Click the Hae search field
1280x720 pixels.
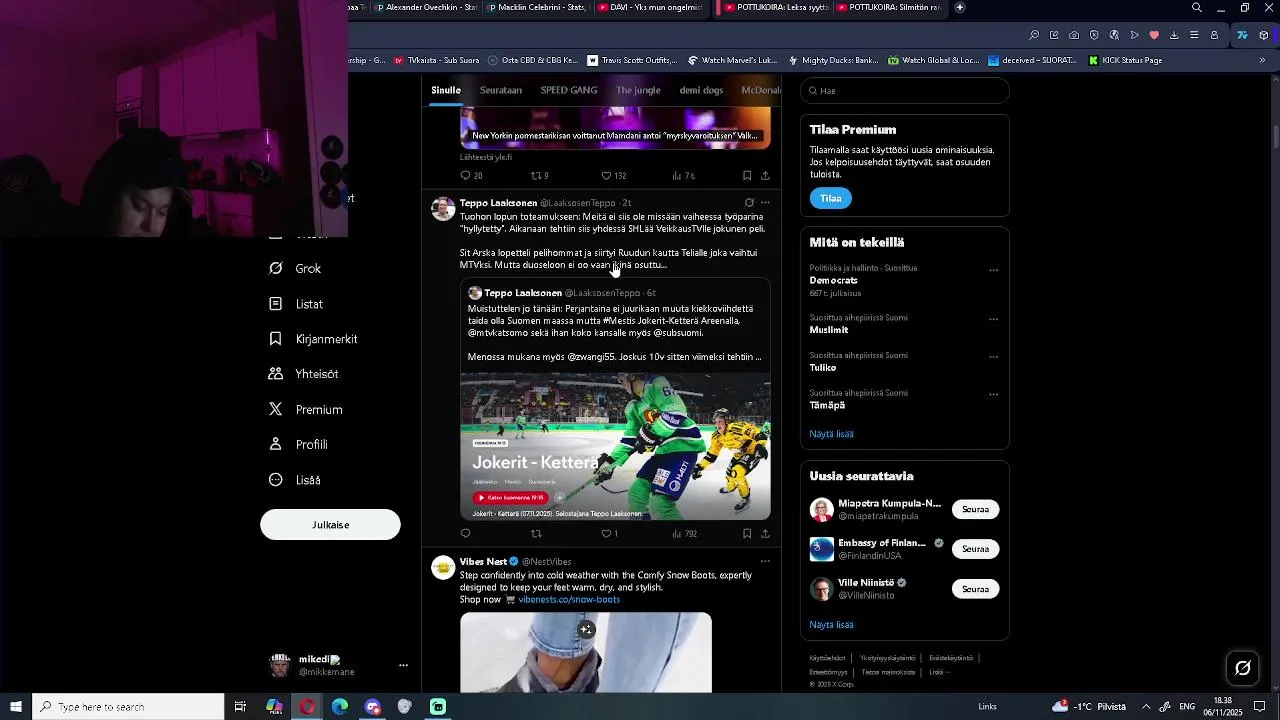pyautogui.click(x=905, y=90)
